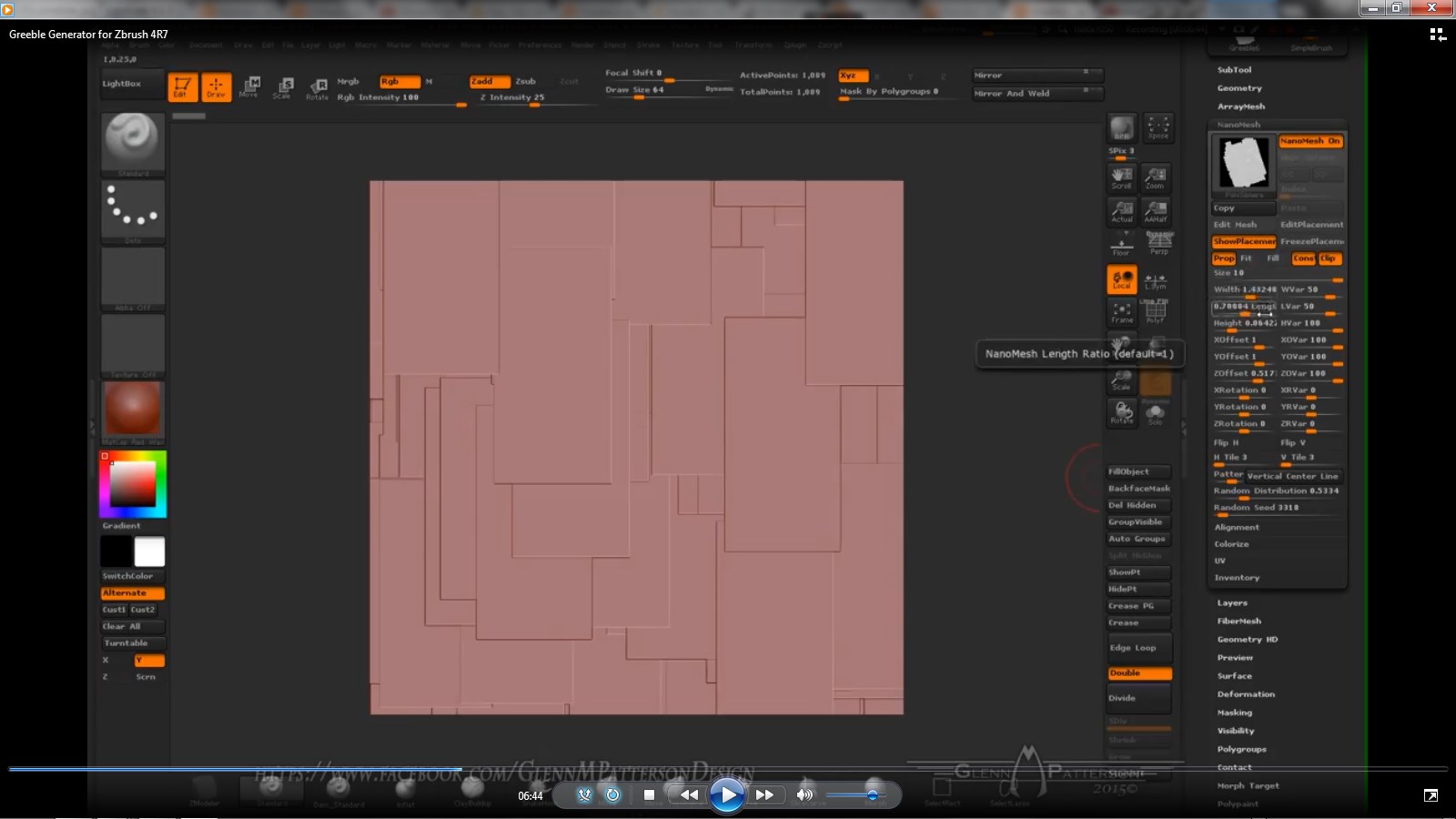This screenshot has width=1456, height=819.
Task: Enable Mrgb mode
Action: click(x=349, y=81)
